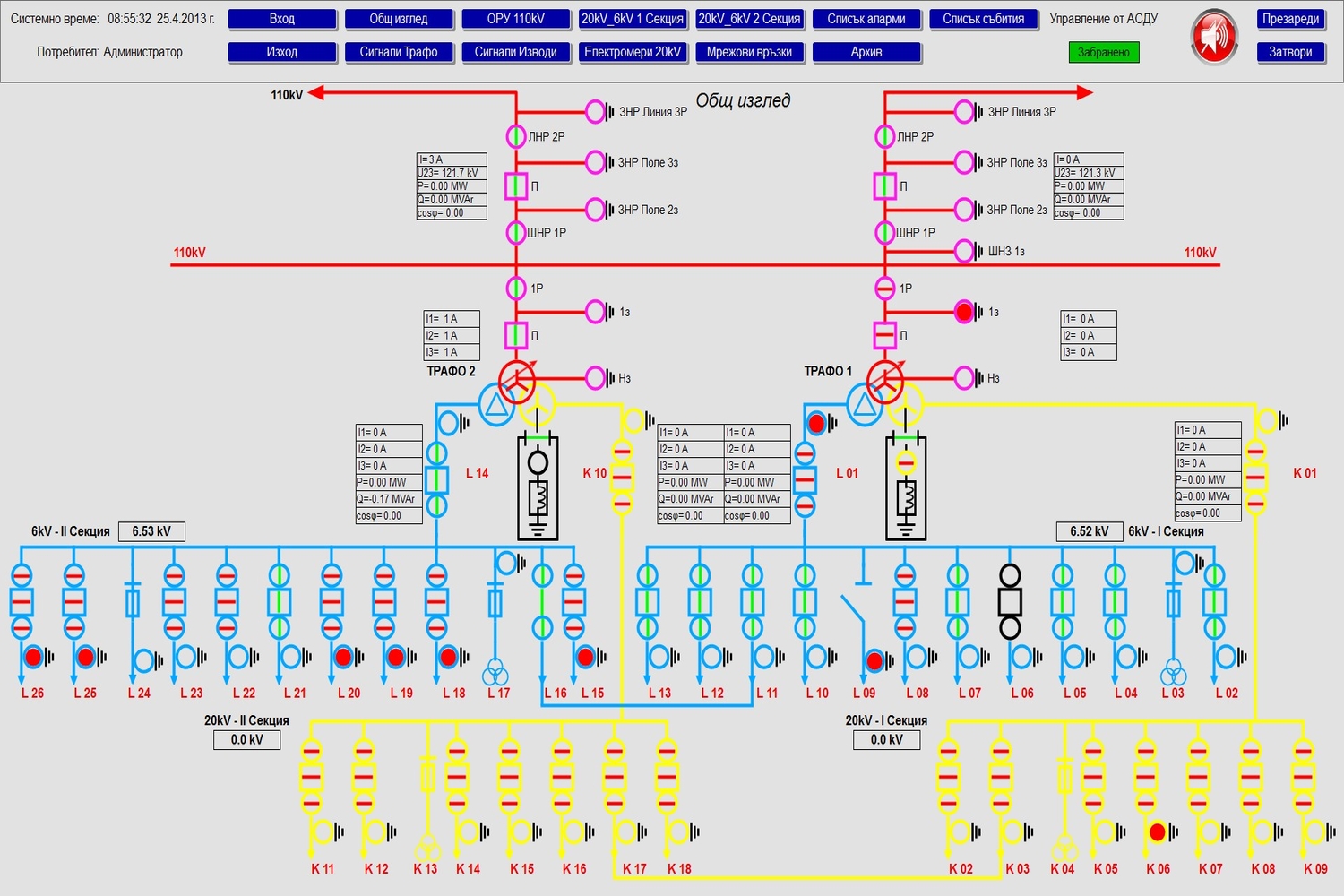Open Списък аларми alarm list
Image resolution: width=1344 pixels, height=896 pixels.
[866, 19]
